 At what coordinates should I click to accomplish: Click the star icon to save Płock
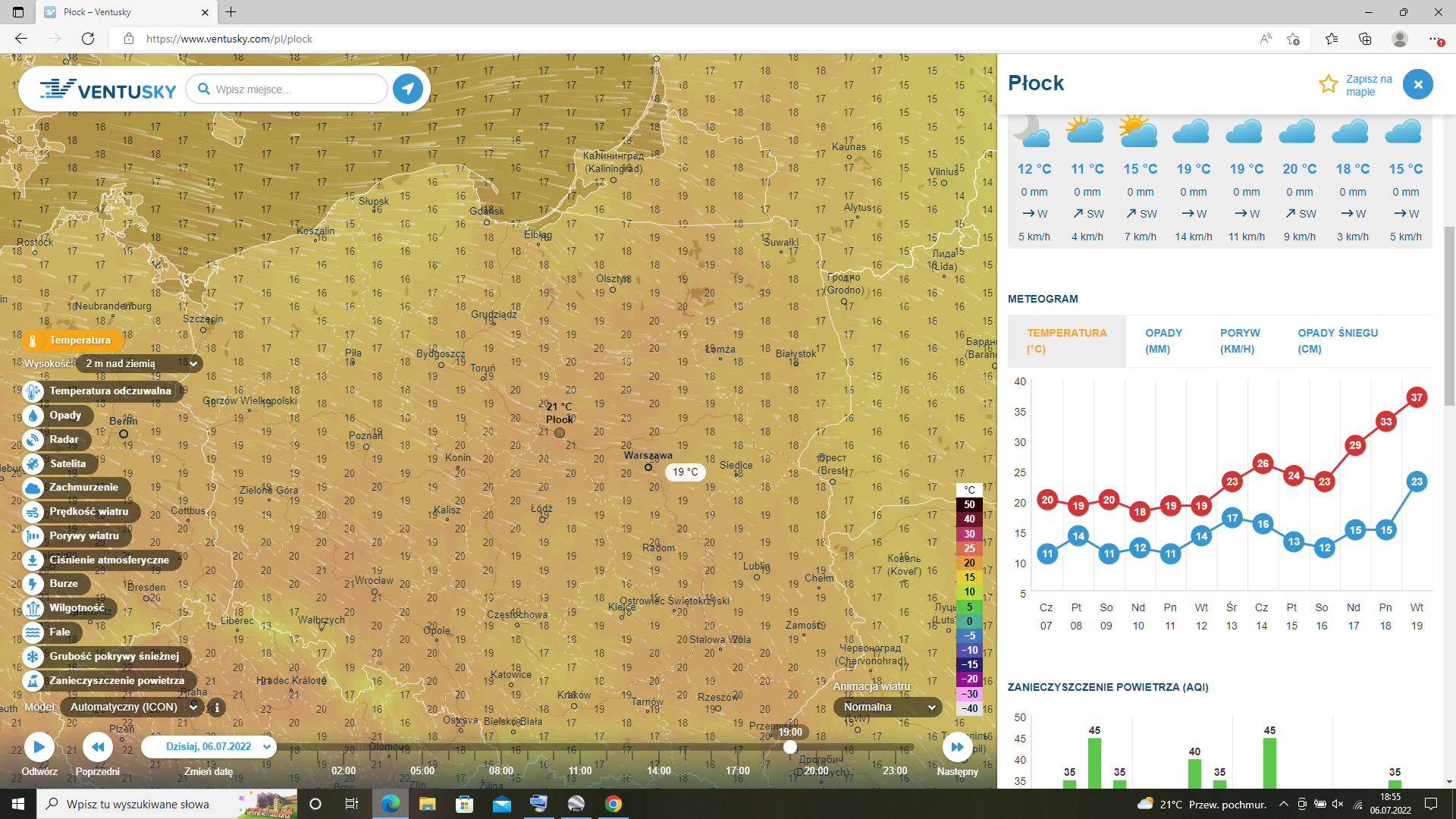pos(1328,84)
